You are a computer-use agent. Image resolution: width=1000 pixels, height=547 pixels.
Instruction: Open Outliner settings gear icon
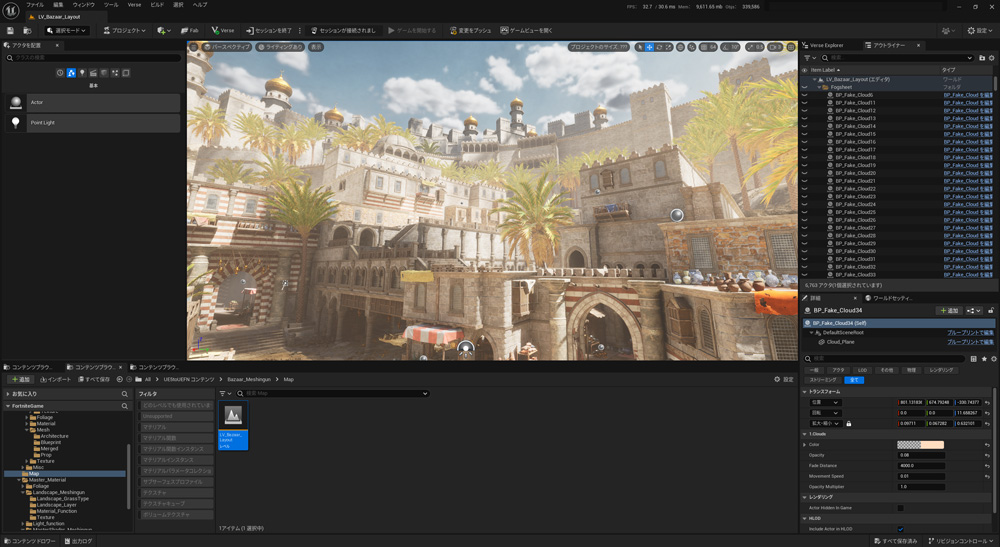coord(992,58)
